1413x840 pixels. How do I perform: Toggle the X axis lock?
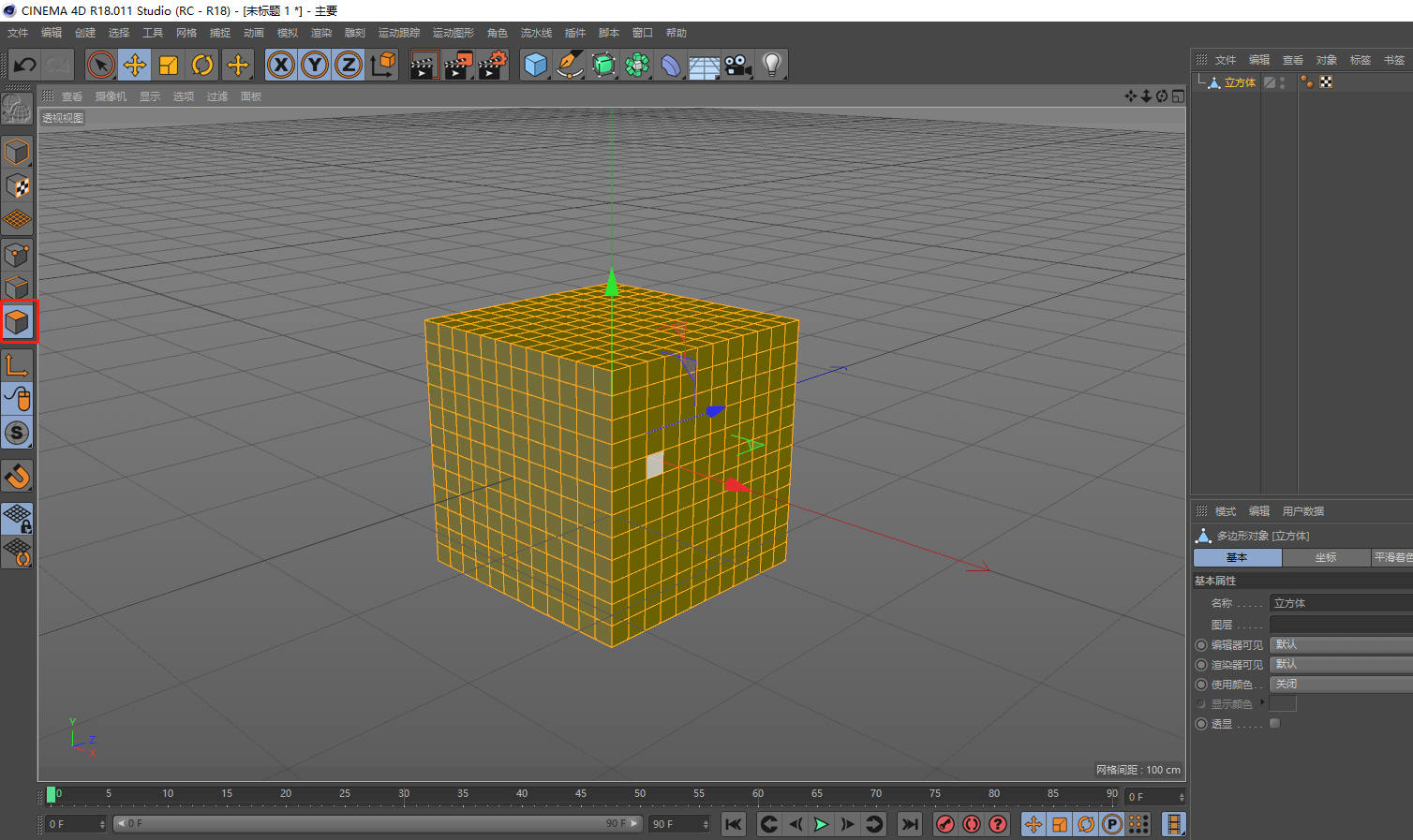[x=281, y=65]
